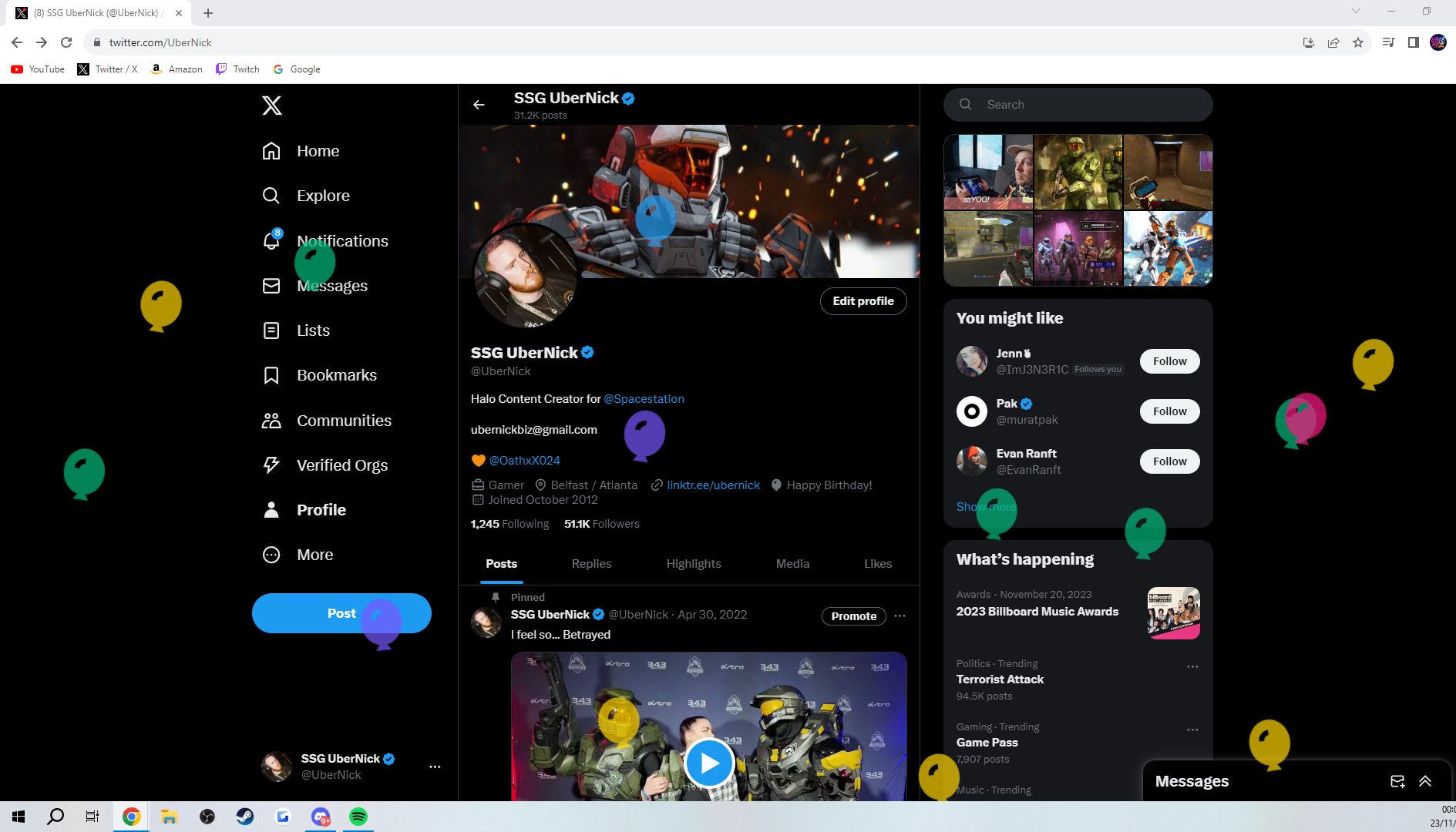
Task: Expand the Messages drawer
Action: coord(1425,781)
